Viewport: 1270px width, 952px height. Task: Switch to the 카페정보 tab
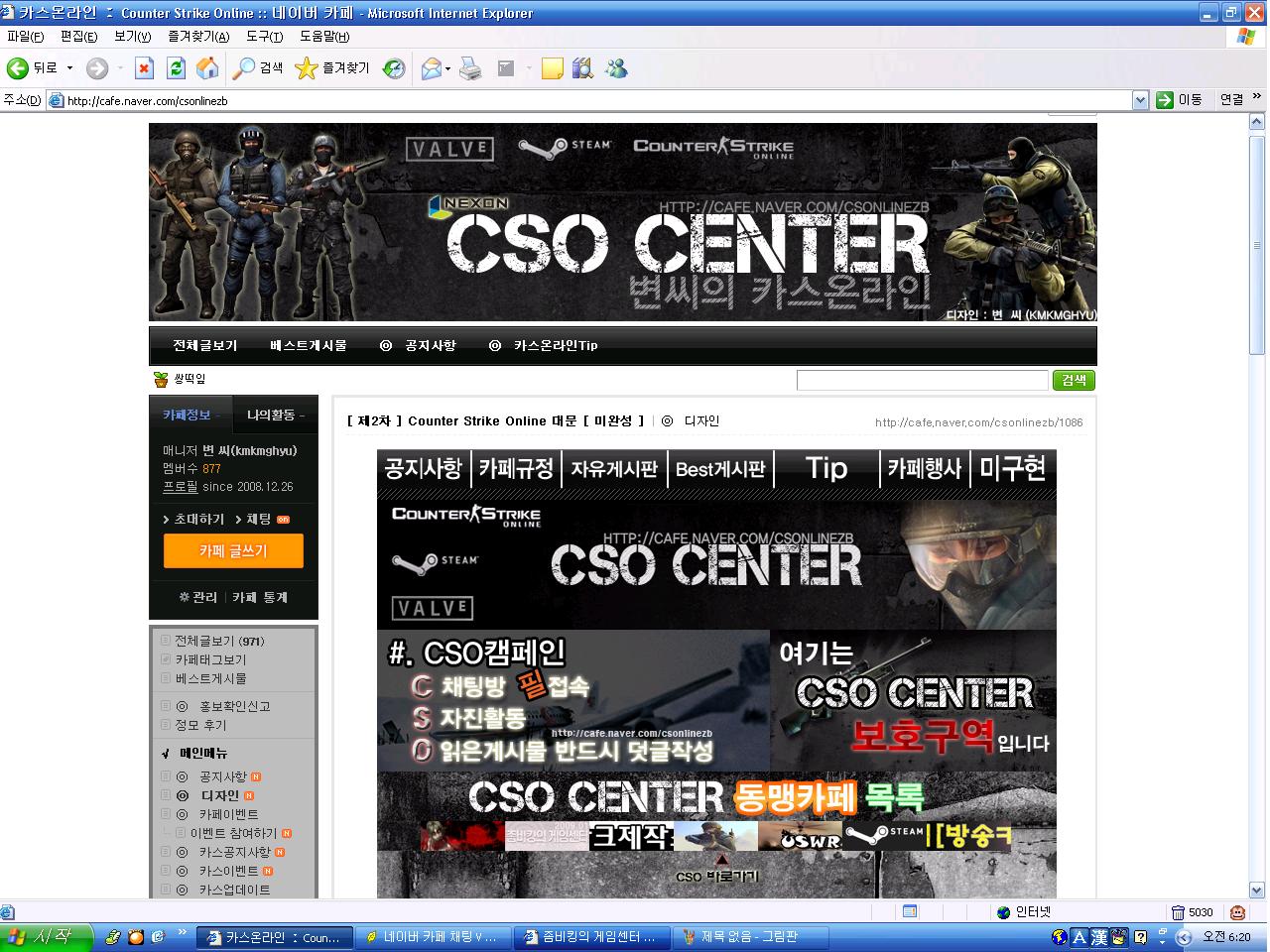point(189,415)
